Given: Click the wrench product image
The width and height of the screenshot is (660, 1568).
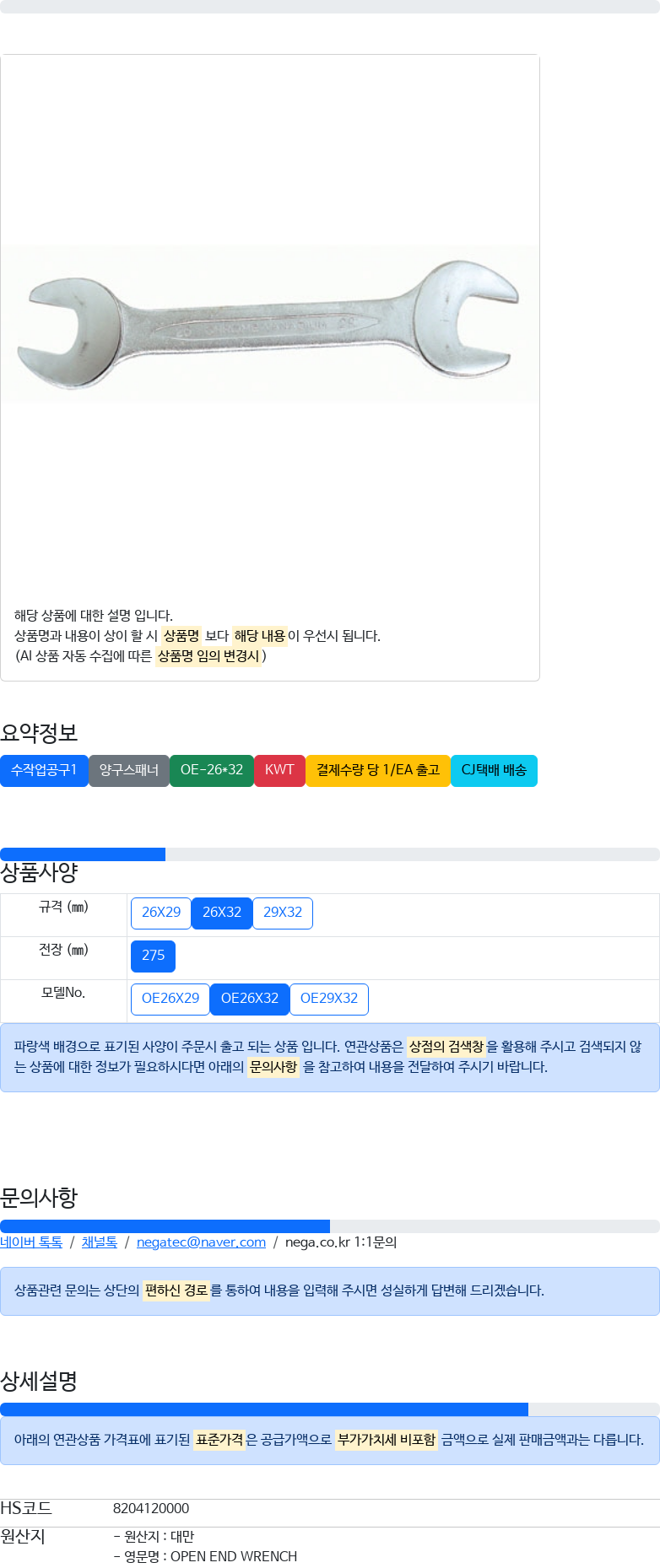Looking at the screenshot, I should pyautogui.click(x=270, y=324).
